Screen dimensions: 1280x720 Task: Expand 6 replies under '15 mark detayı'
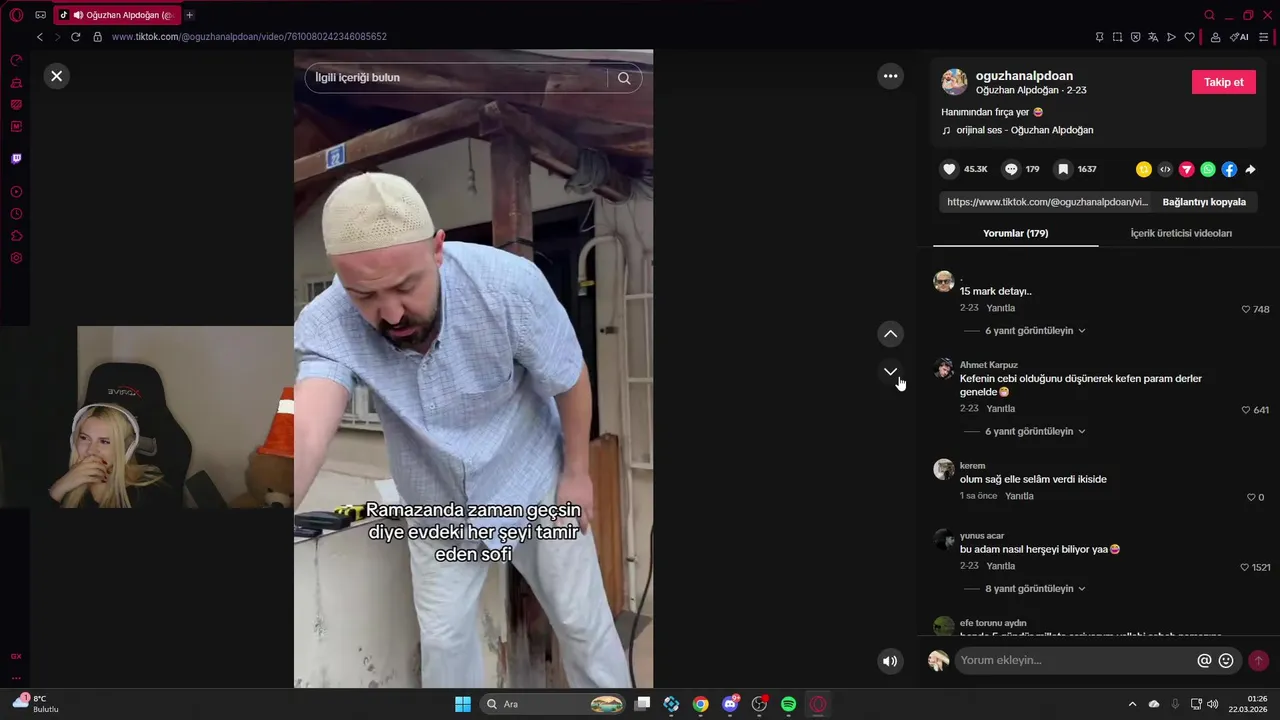tap(1035, 331)
